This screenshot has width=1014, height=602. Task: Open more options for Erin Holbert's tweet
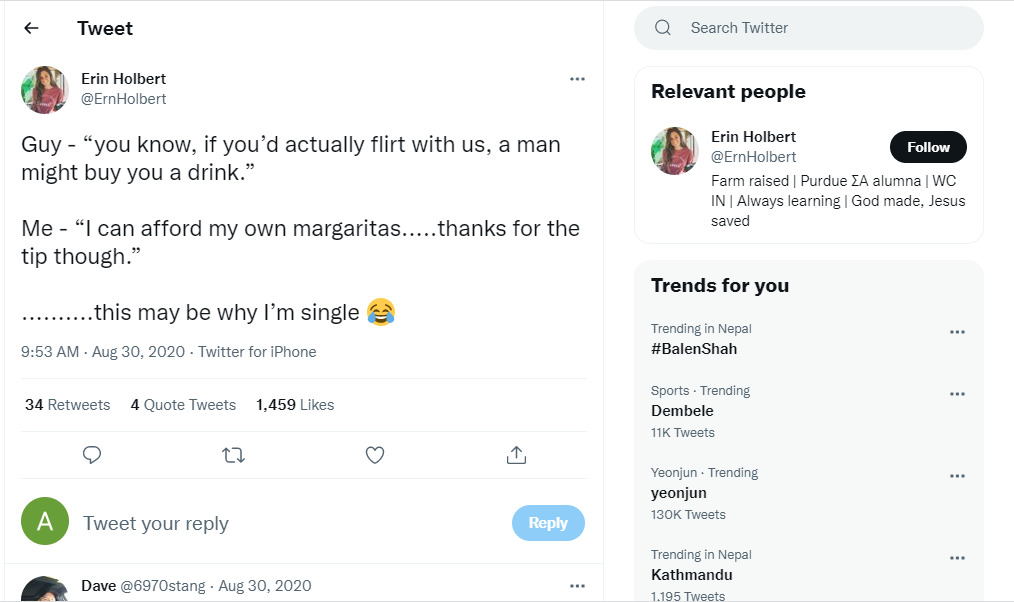point(577,79)
